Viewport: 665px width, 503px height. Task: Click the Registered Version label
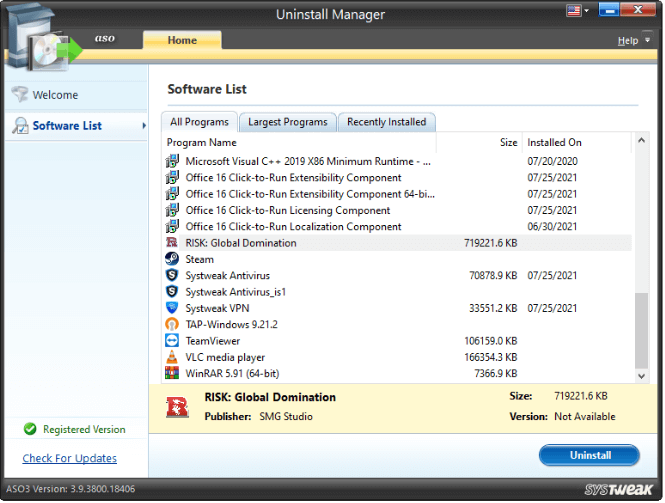[84, 430]
